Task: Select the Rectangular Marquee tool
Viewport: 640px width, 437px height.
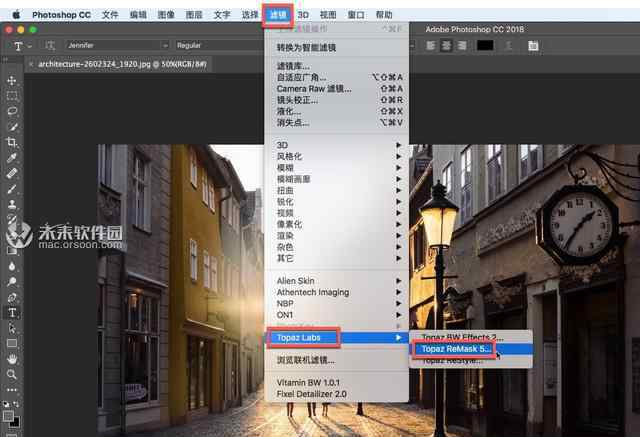Action: pos(12,96)
